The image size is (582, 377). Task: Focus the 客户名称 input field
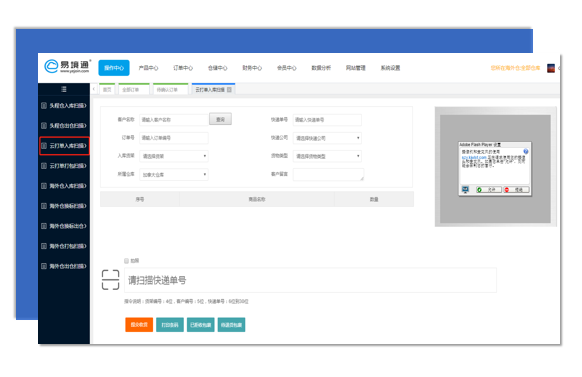point(174,120)
